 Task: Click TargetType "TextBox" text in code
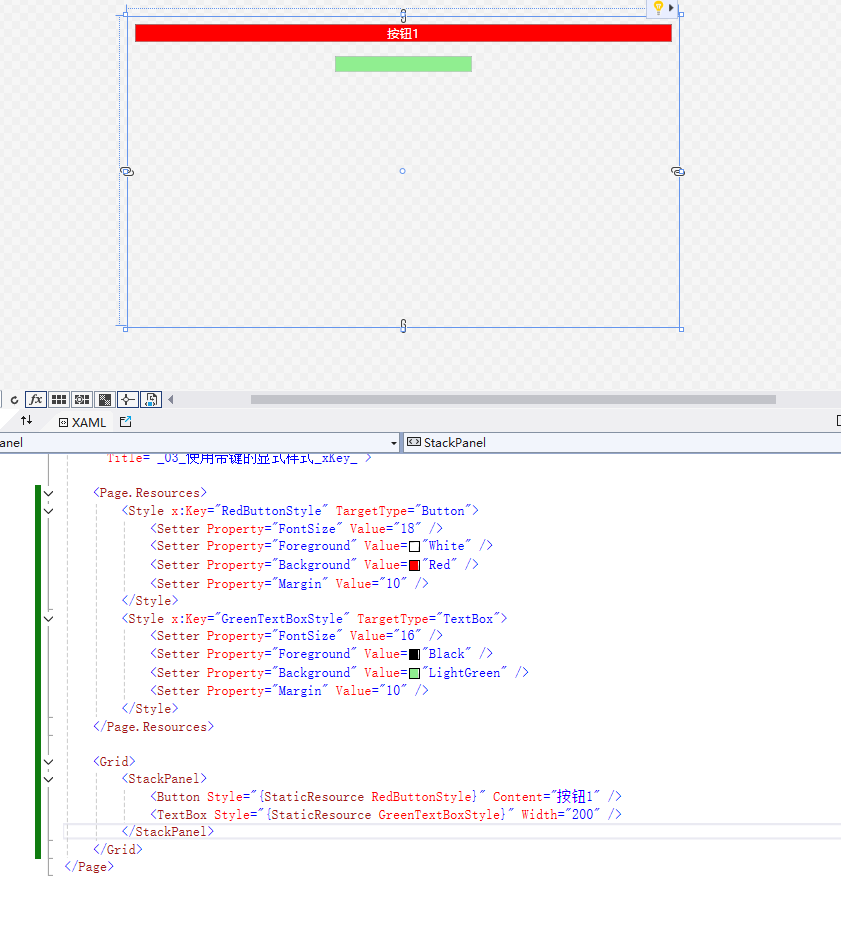click(x=468, y=619)
